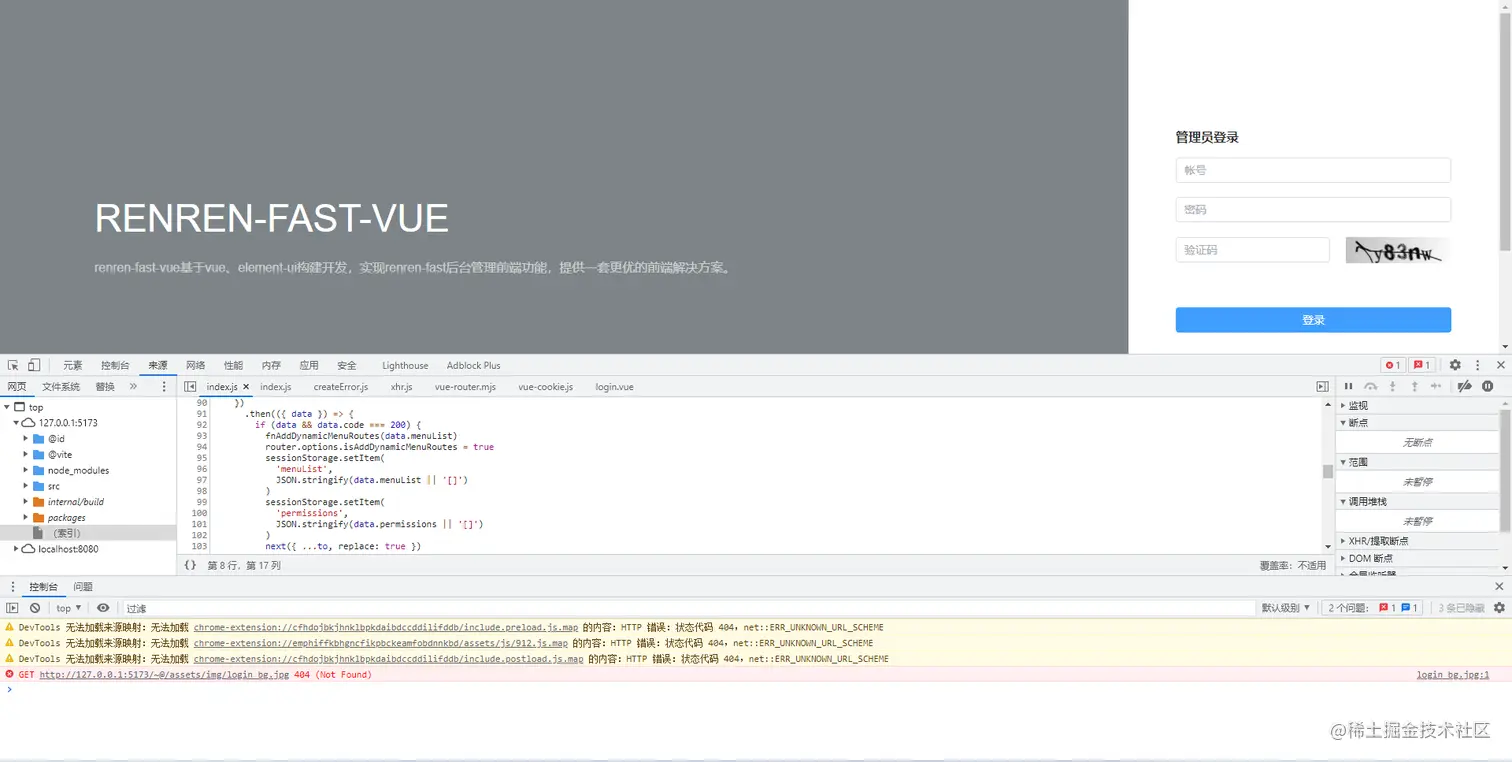Click the issues count badge in toolbar
This screenshot has height=762, width=1512.
1423,365
